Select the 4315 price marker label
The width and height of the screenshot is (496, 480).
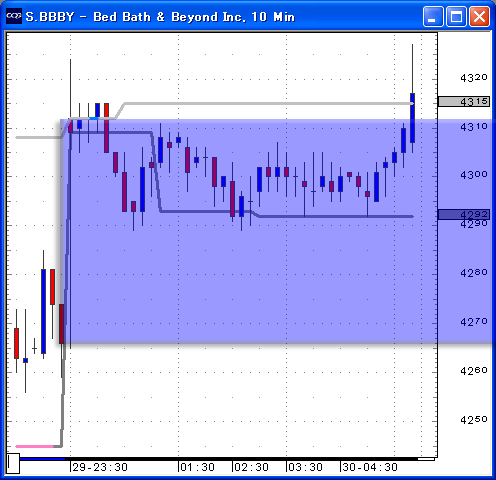pyautogui.click(x=464, y=101)
